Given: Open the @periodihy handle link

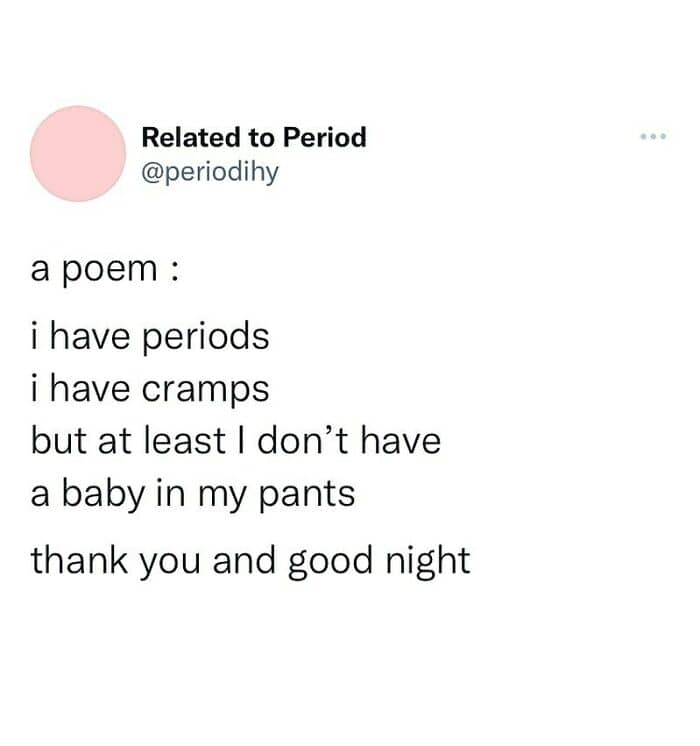Looking at the screenshot, I should tap(210, 172).
